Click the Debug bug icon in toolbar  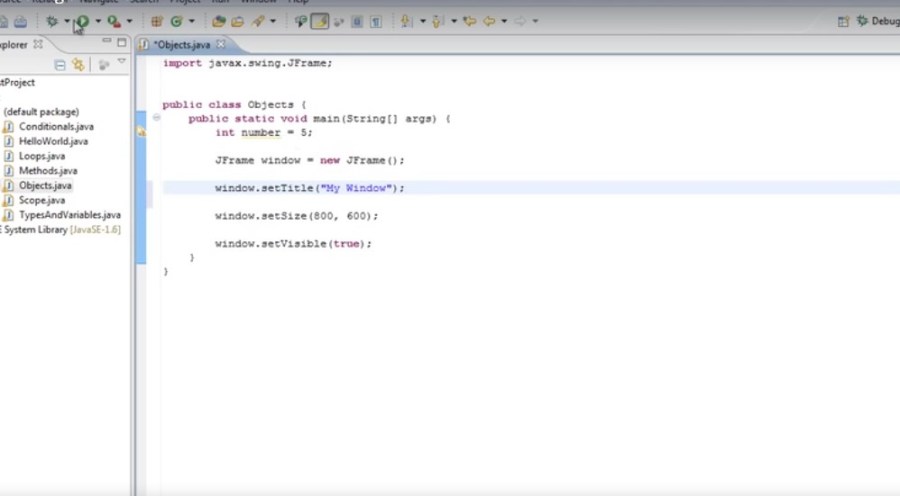click(52, 21)
